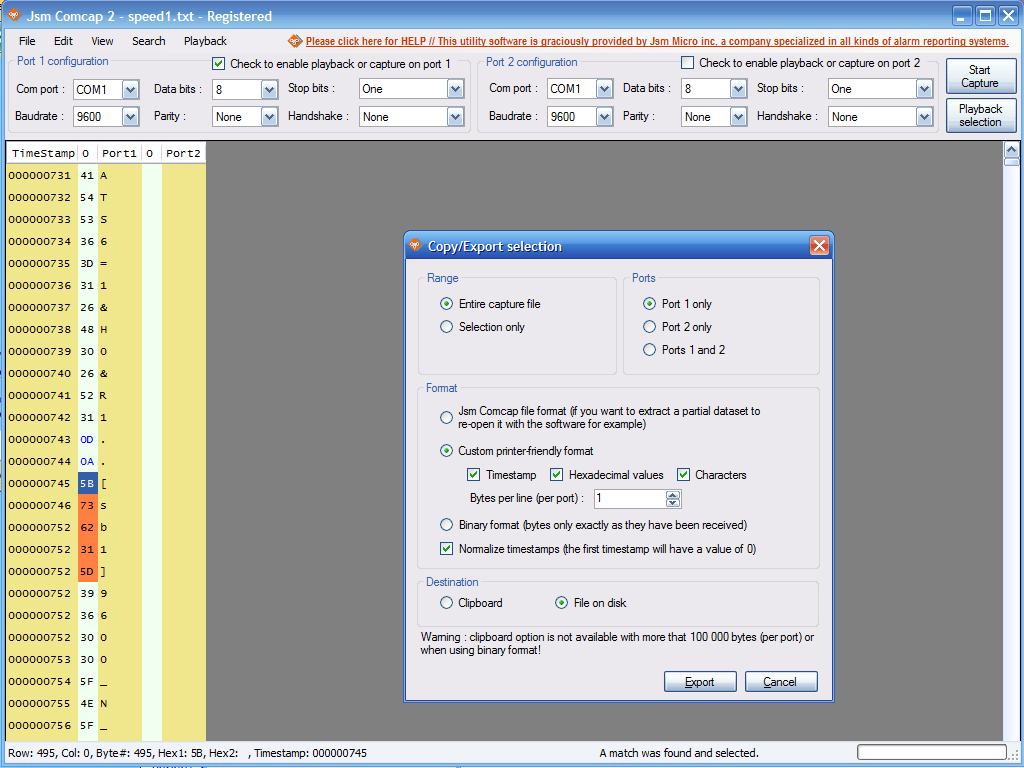Viewport: 1024px width, 768px height.
Task: Select File on disk as destination
Action: 561,603
